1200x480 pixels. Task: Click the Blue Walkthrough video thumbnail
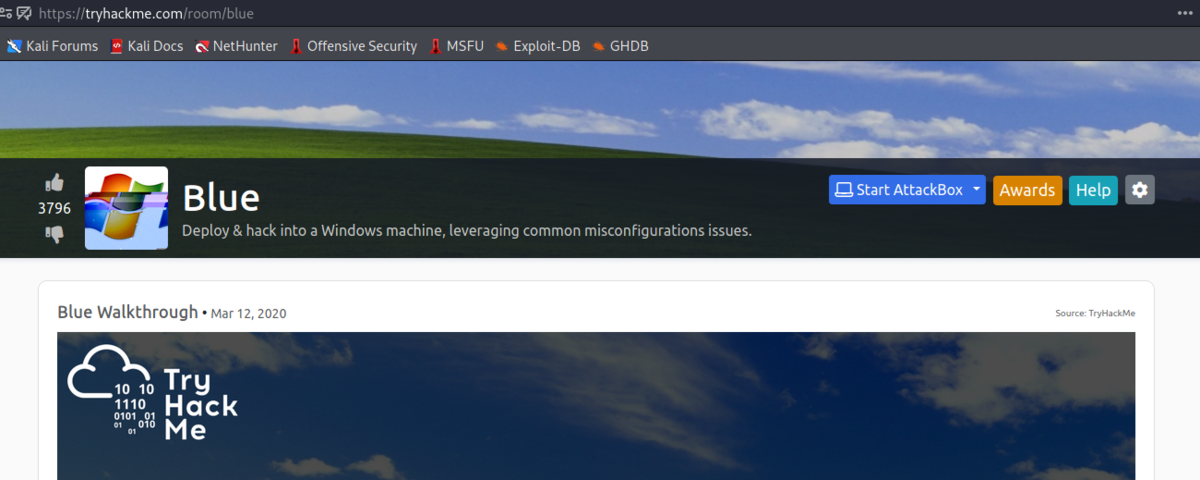596,406
